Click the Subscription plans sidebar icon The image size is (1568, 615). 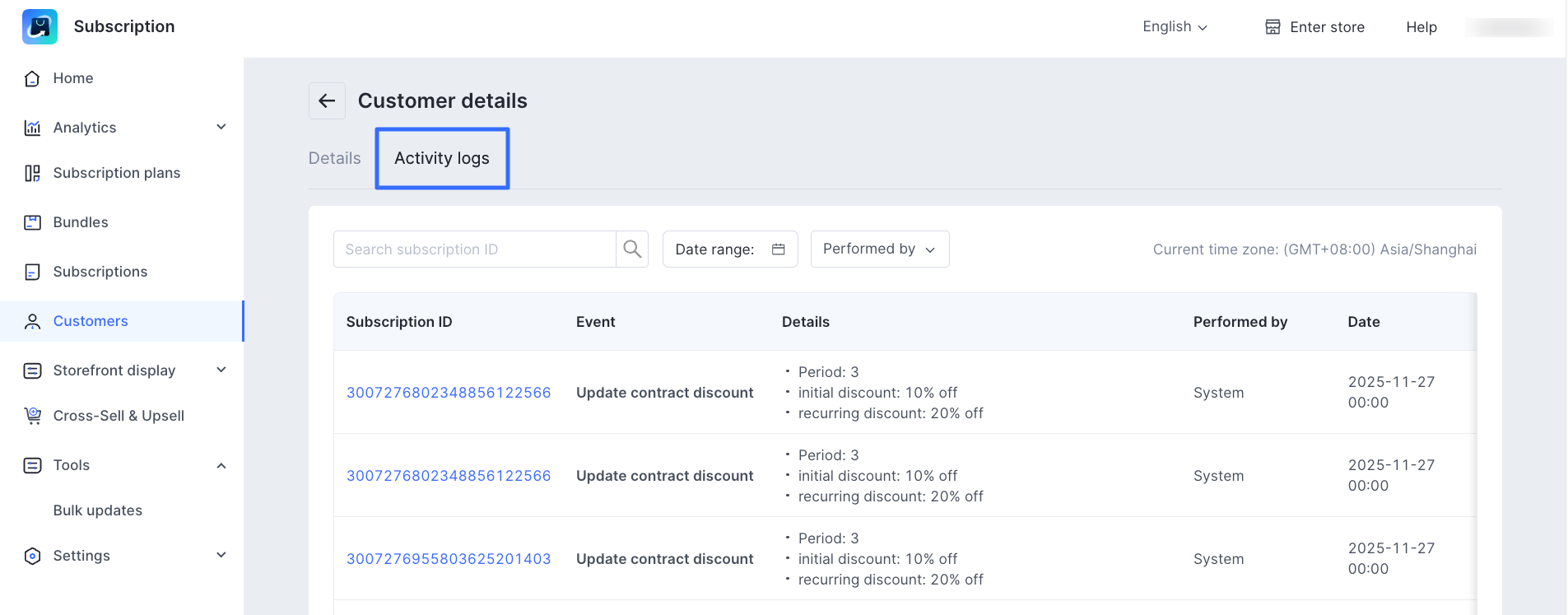[x=32, y=173]
